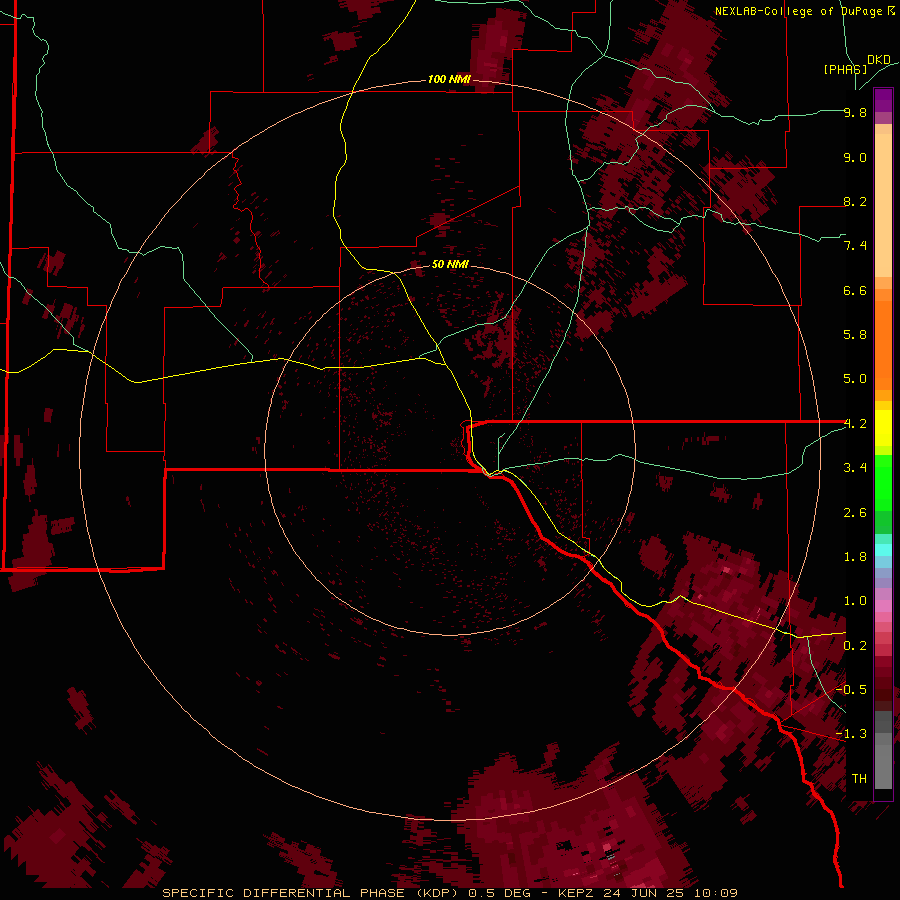Click the TH threshold label on the legend
The height and width of the screenshot is (900, 900).
pos(859,779)
